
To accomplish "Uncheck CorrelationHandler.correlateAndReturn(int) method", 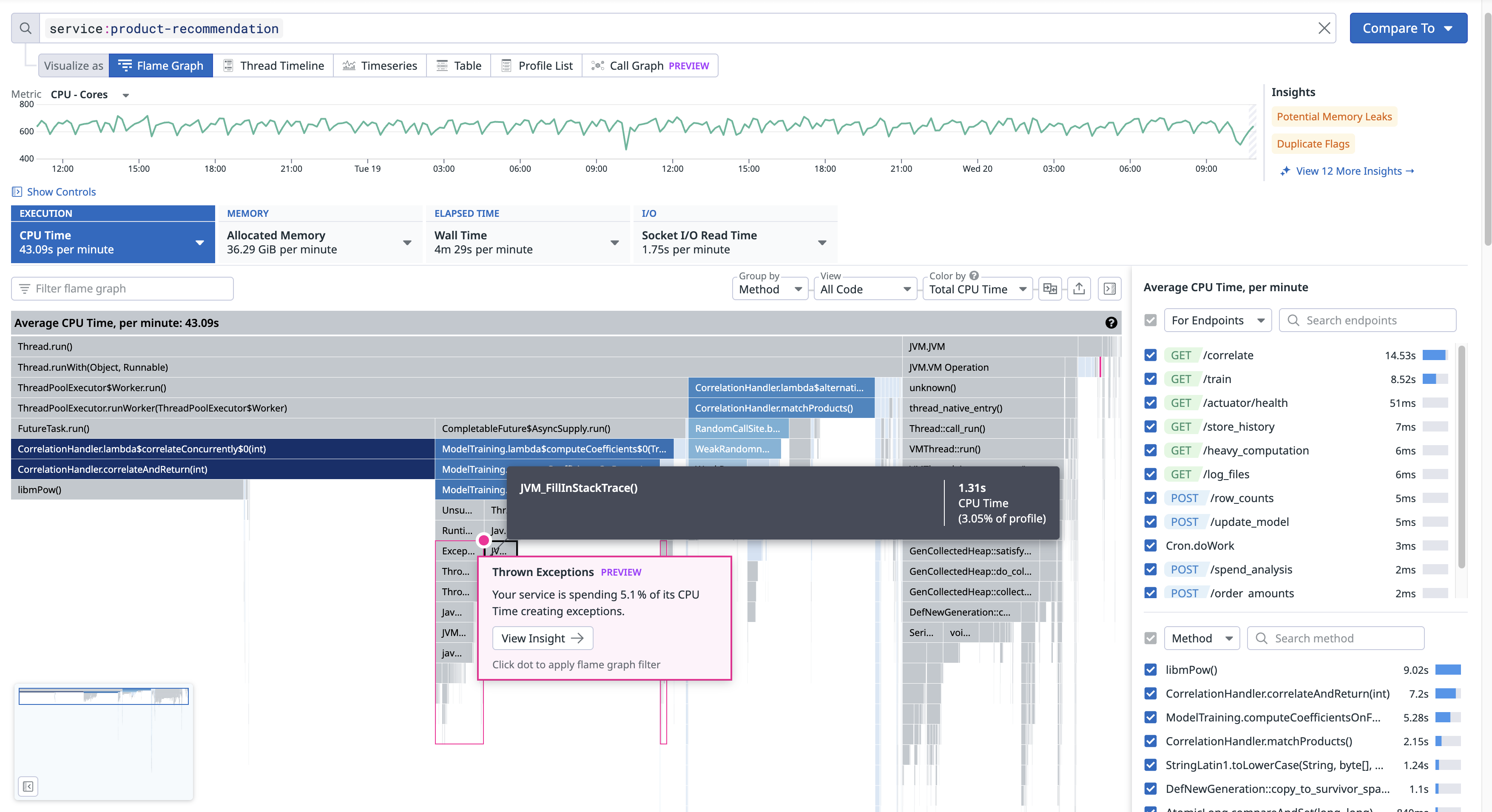I will pyautogui.click(x=1150, y=693).
